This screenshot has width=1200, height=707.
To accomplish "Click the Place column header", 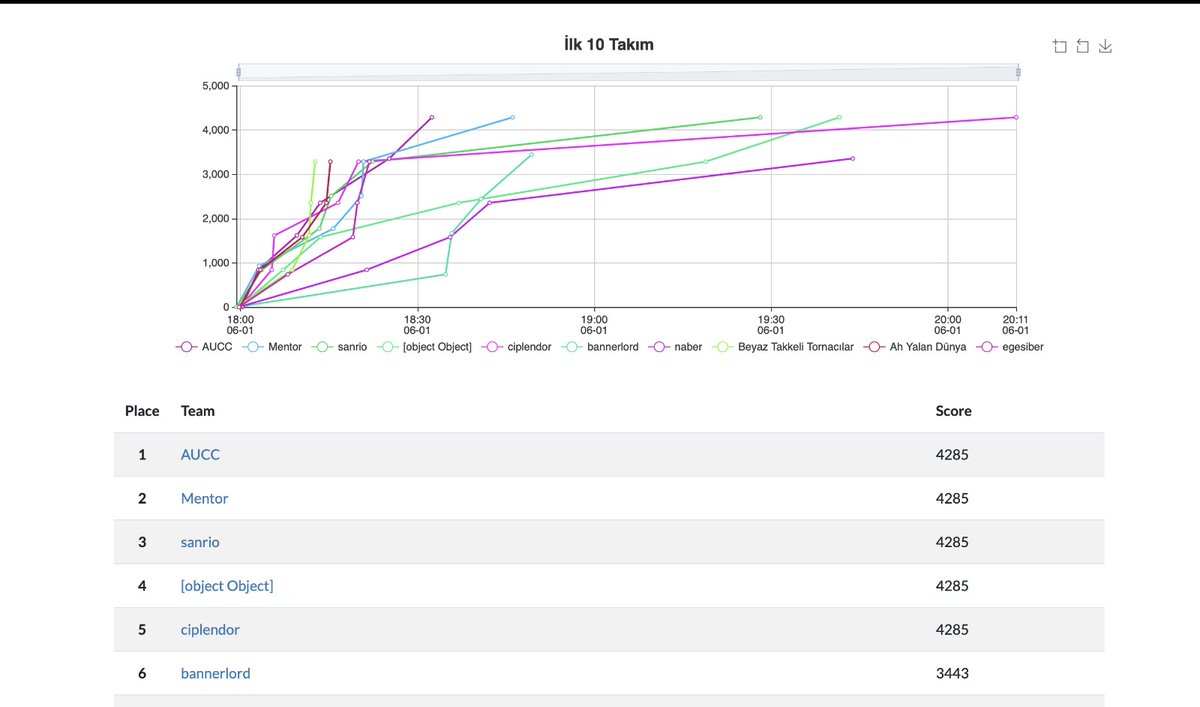I will [x=142, y=411].
